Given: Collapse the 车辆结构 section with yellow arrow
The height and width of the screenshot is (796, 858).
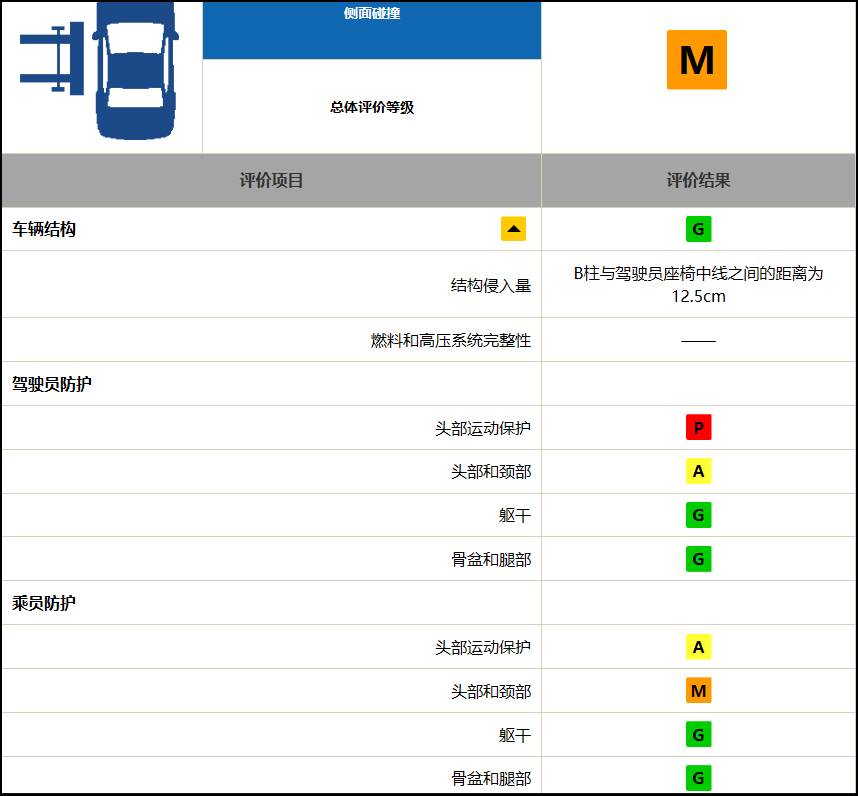Looking at the screenshot, I should pos(513,229).
